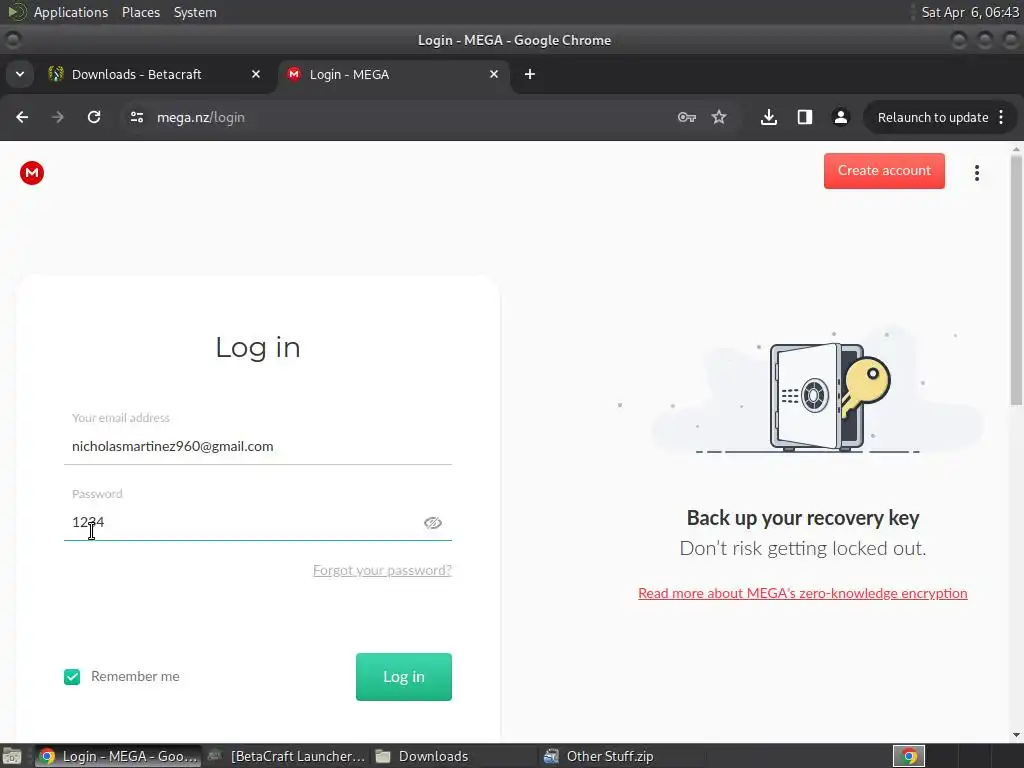Focus the email address field
The height and width of the screenshot is (768, 1024).
point(258,447)
